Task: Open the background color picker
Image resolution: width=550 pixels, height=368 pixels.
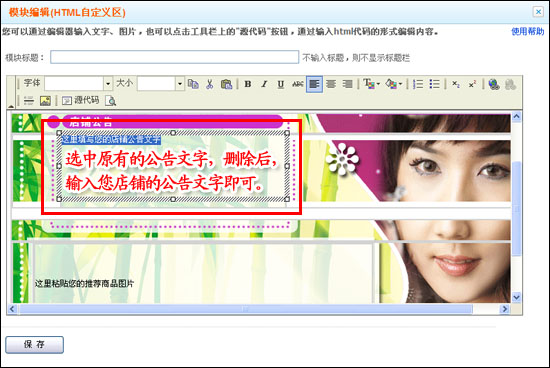Action: click(393, 84)
